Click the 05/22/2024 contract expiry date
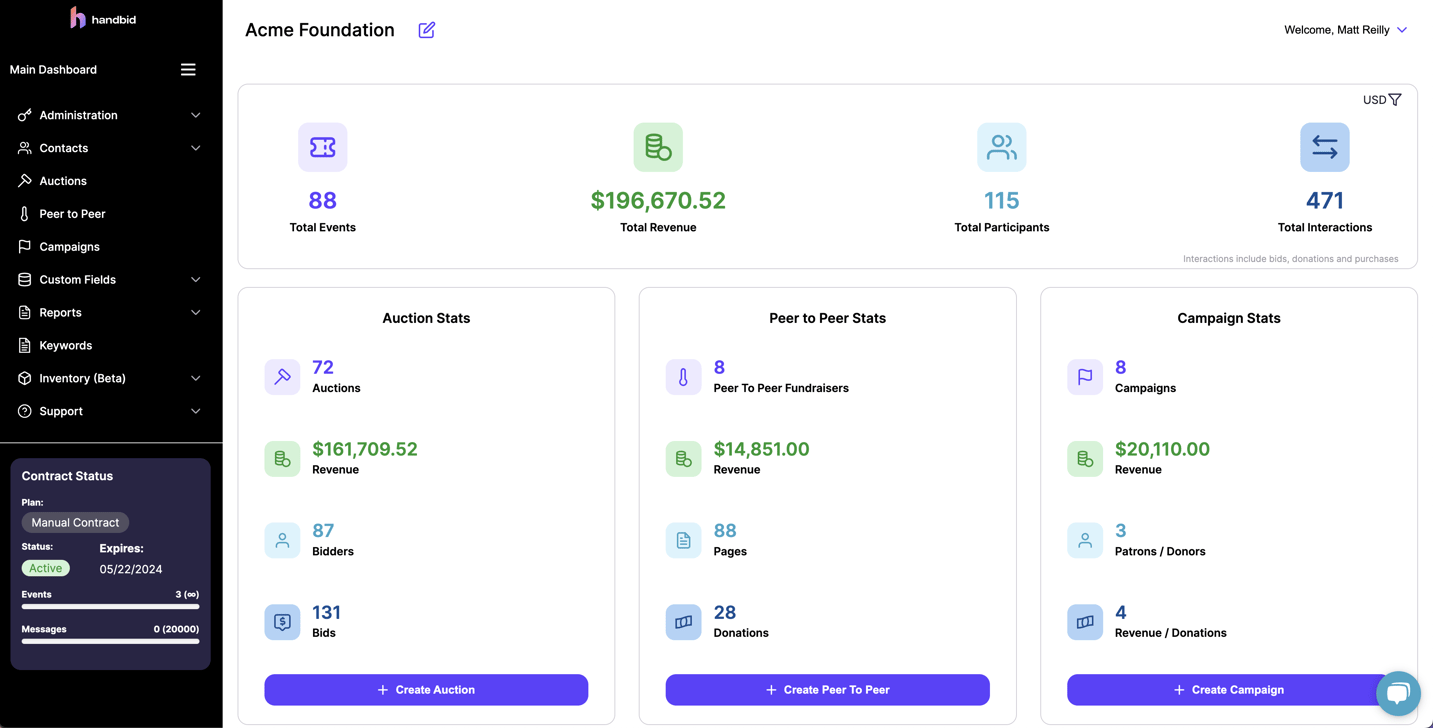Screen dimensions: 1433x728 point(131,569)
